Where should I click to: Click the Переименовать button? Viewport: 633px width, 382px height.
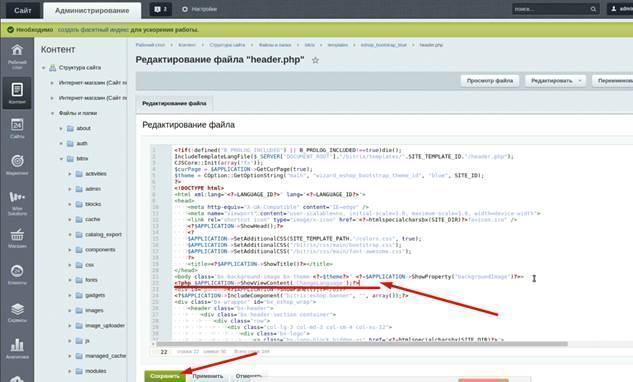[613, 81]
